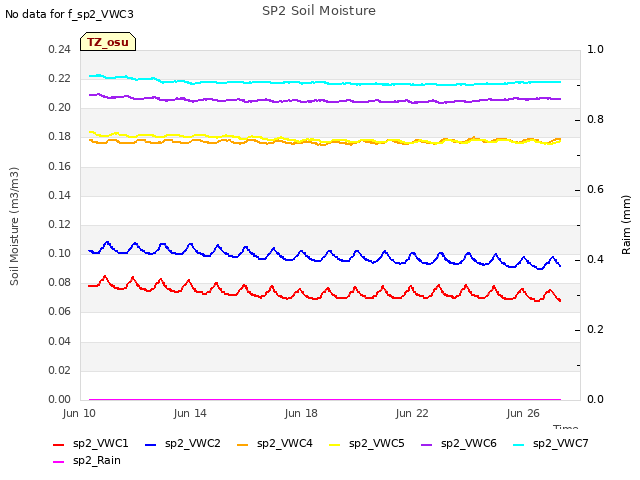
Task: Click the chart title SP2 Soil Moisture
Action: [x=319, y=11]
